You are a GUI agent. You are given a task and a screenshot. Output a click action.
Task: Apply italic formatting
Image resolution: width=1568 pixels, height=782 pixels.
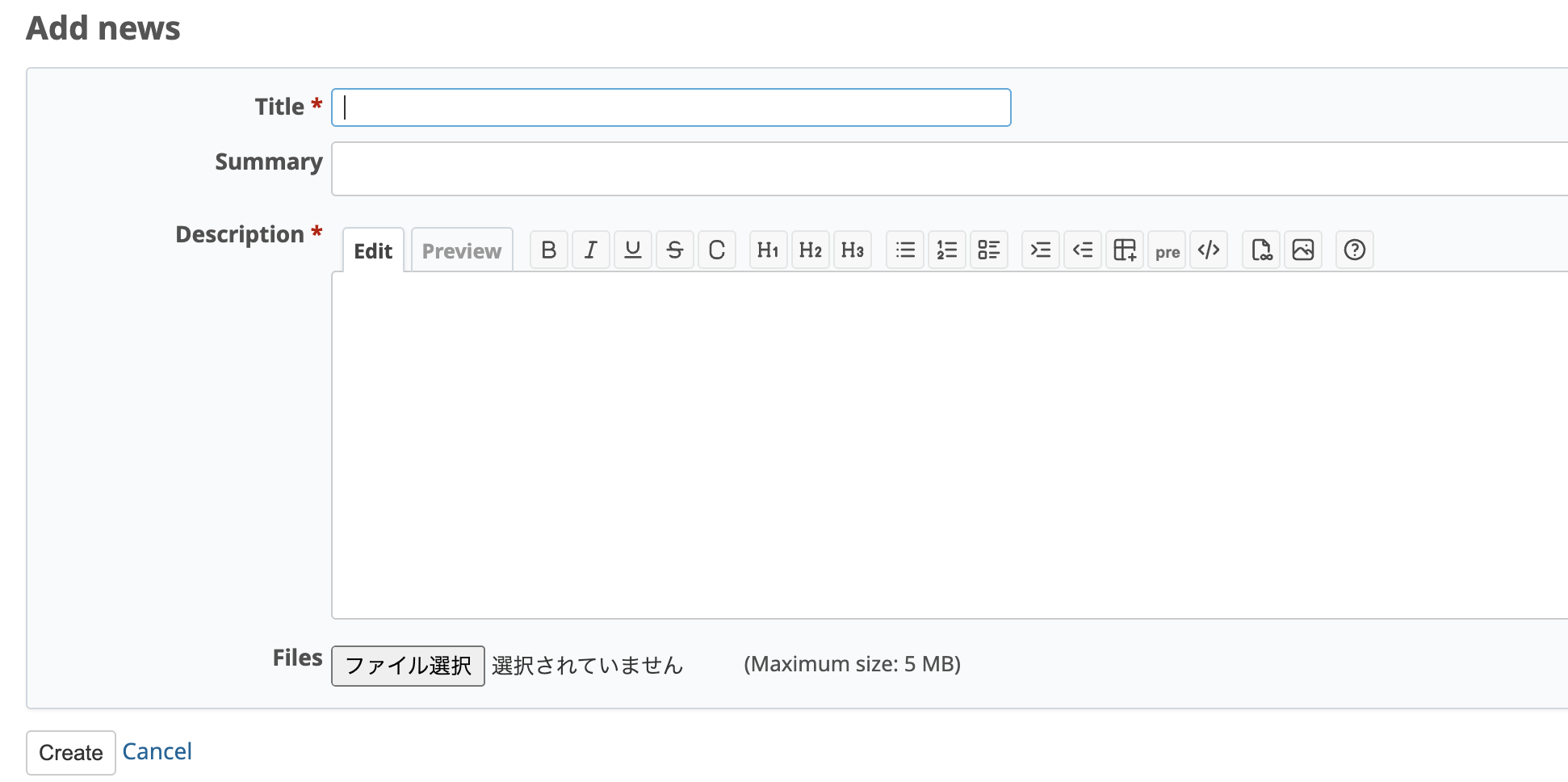click(590, 250)
